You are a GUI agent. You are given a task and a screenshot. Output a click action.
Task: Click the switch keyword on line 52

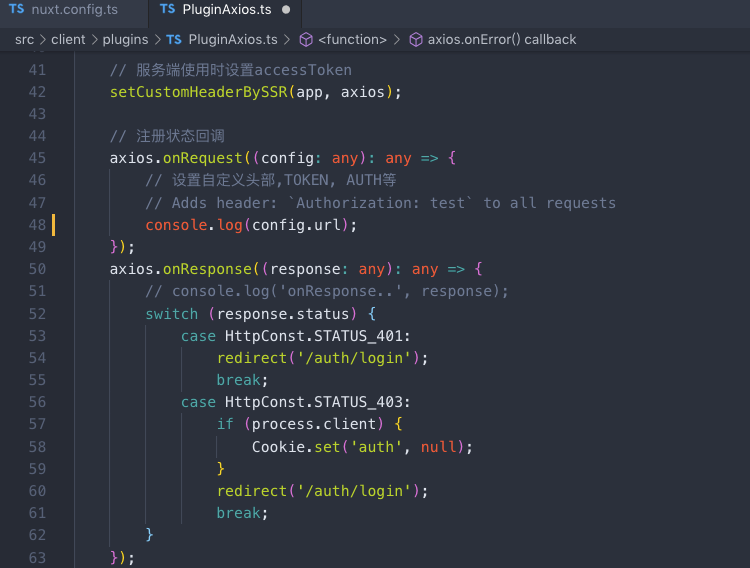pyautogui.click(x=172, y=314)
